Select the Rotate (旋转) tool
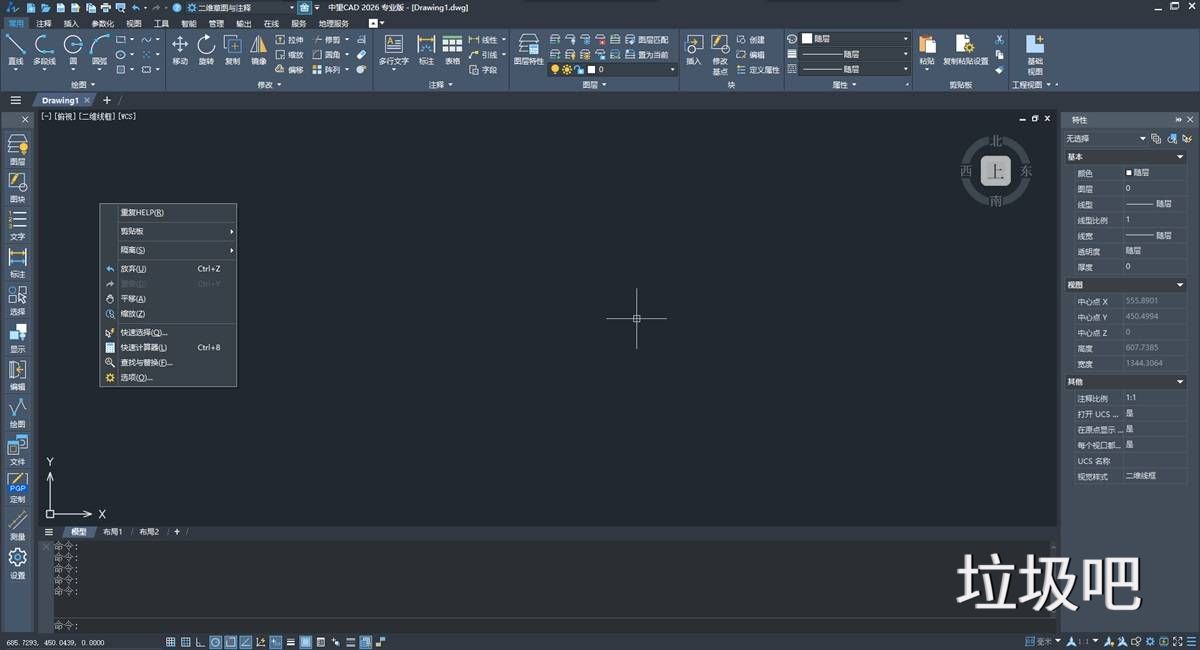The width and height of the screenshot is (1200, 650). (x=206, y=47)
